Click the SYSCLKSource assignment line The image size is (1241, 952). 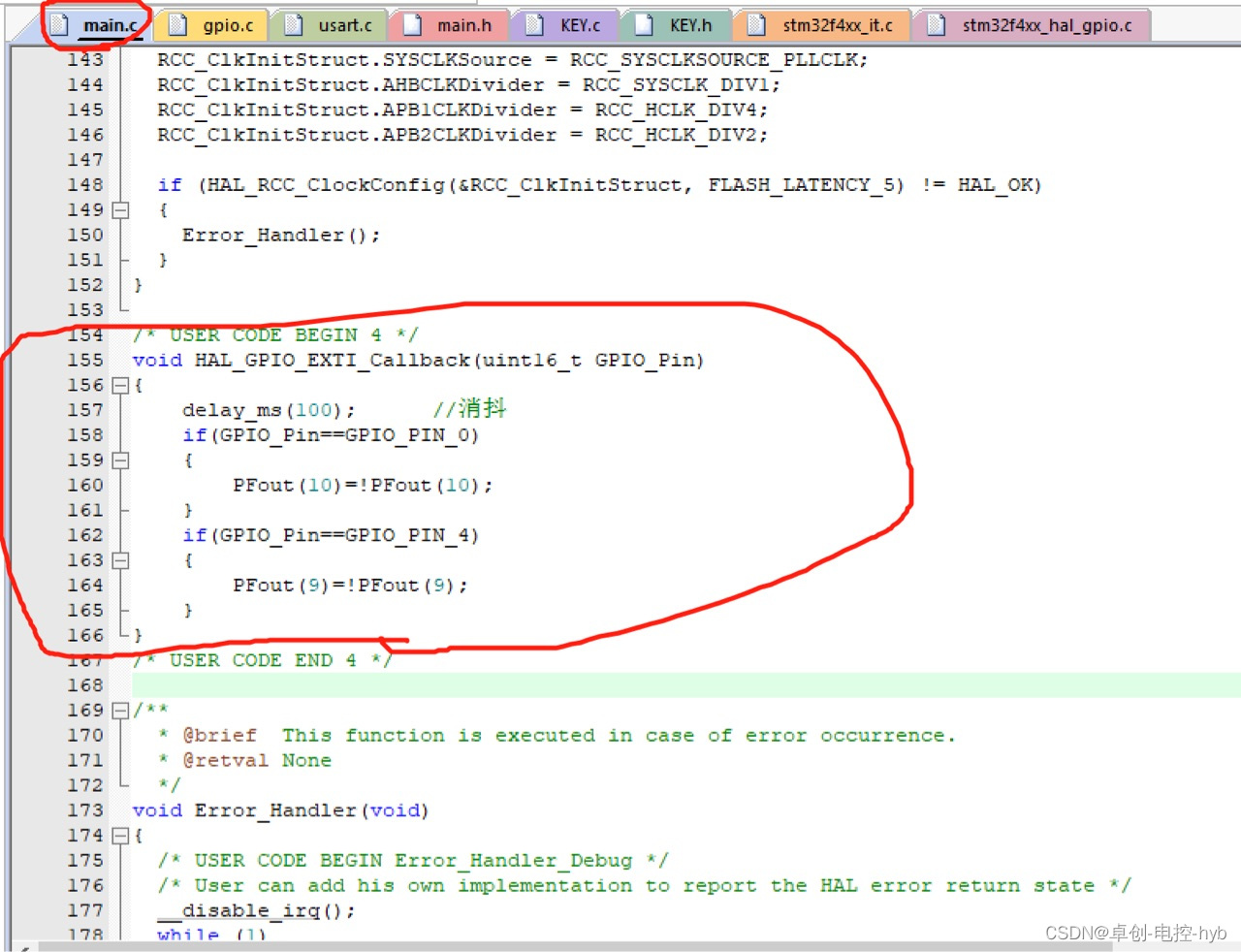tap(513, 60)
